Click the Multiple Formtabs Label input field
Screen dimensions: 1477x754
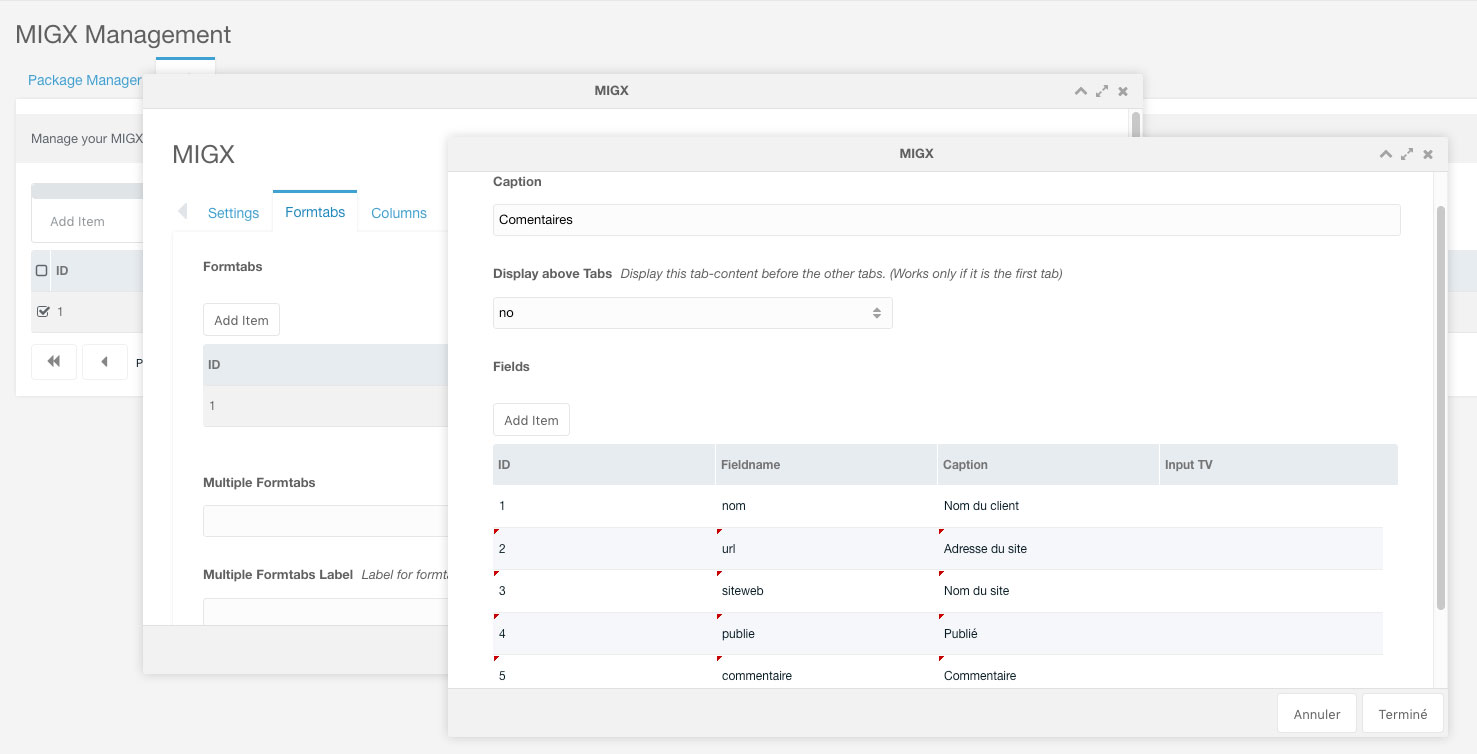point(326,612)
